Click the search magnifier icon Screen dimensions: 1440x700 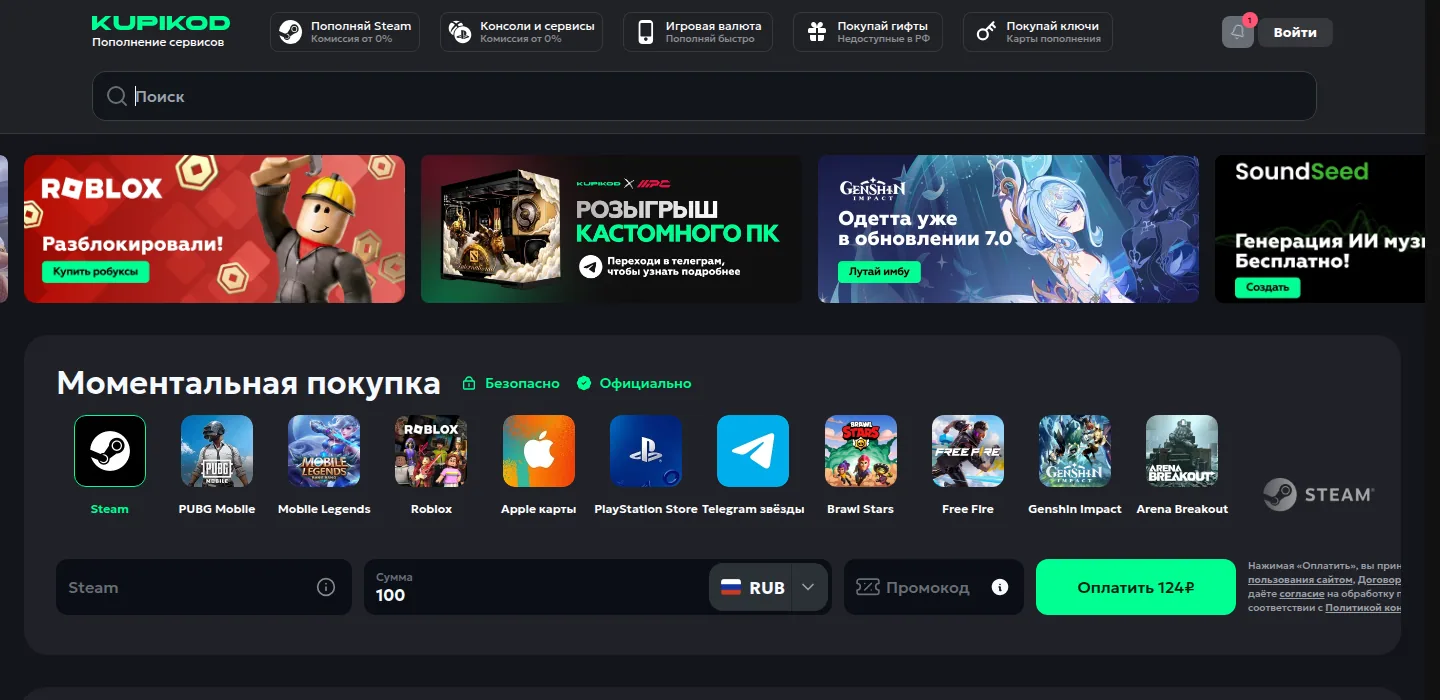[117, 96]
